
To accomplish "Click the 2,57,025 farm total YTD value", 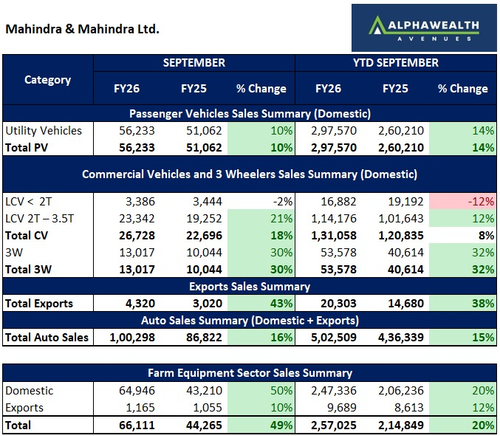I will pos(334,425).
